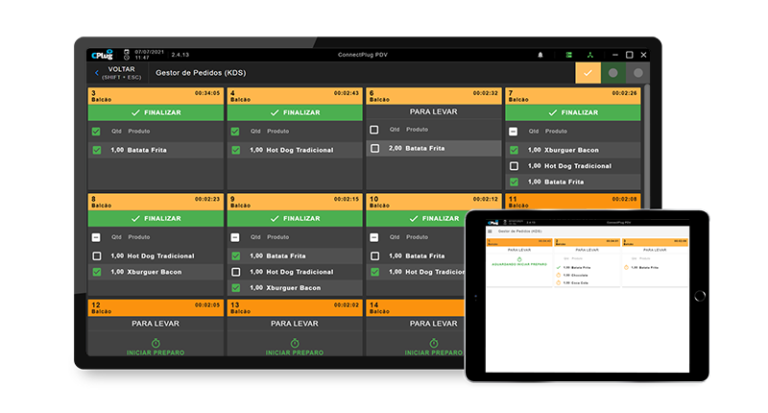Finalize order 4 with FINALIZAR
Screen dimensions: 768x413
(x=294, y=113)
